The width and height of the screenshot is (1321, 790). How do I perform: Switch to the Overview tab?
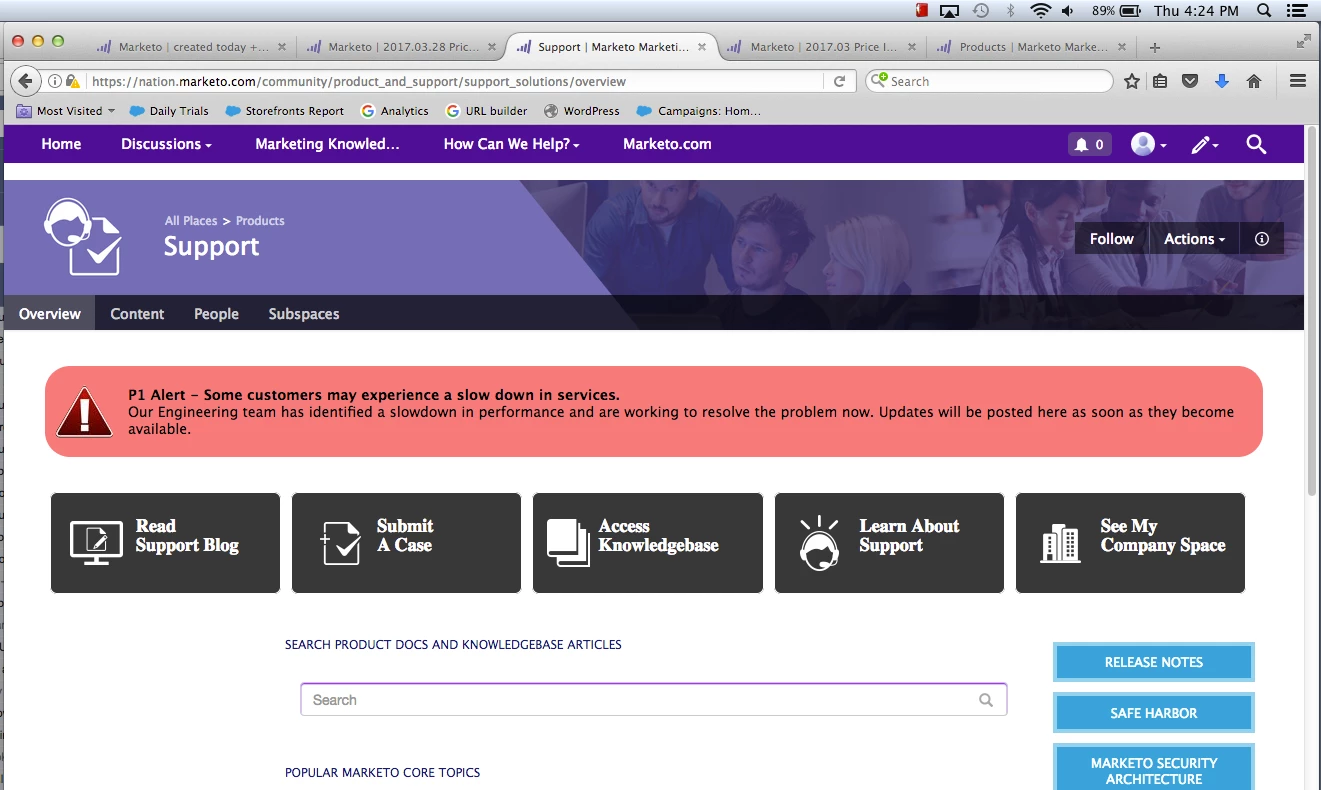pos(50,313)
